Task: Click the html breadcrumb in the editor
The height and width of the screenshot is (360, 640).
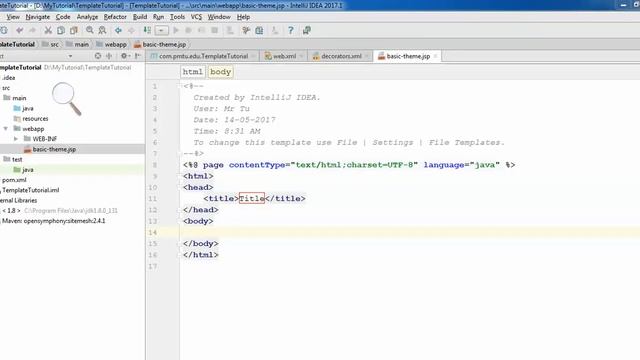Action: click(x=192, y=72)
